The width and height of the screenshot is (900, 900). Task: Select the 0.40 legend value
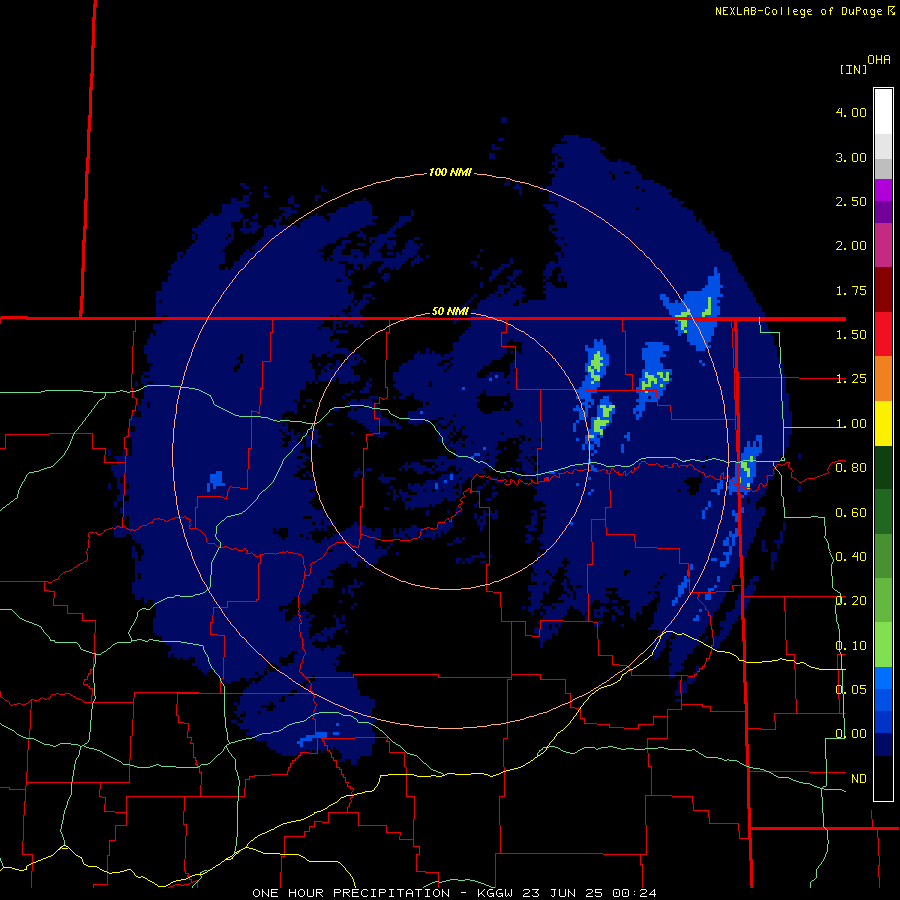(x=851, y=557)
